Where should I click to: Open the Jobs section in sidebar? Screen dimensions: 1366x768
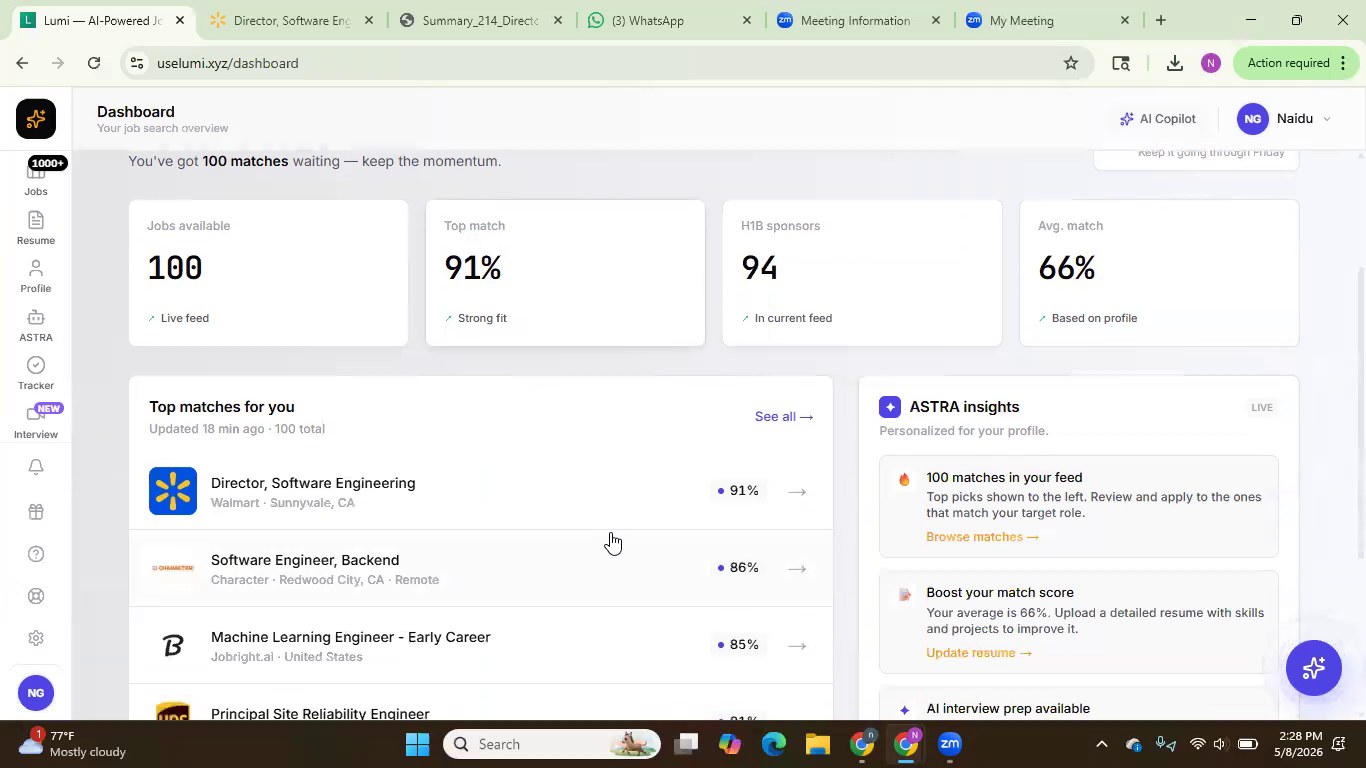coord(36,180)
